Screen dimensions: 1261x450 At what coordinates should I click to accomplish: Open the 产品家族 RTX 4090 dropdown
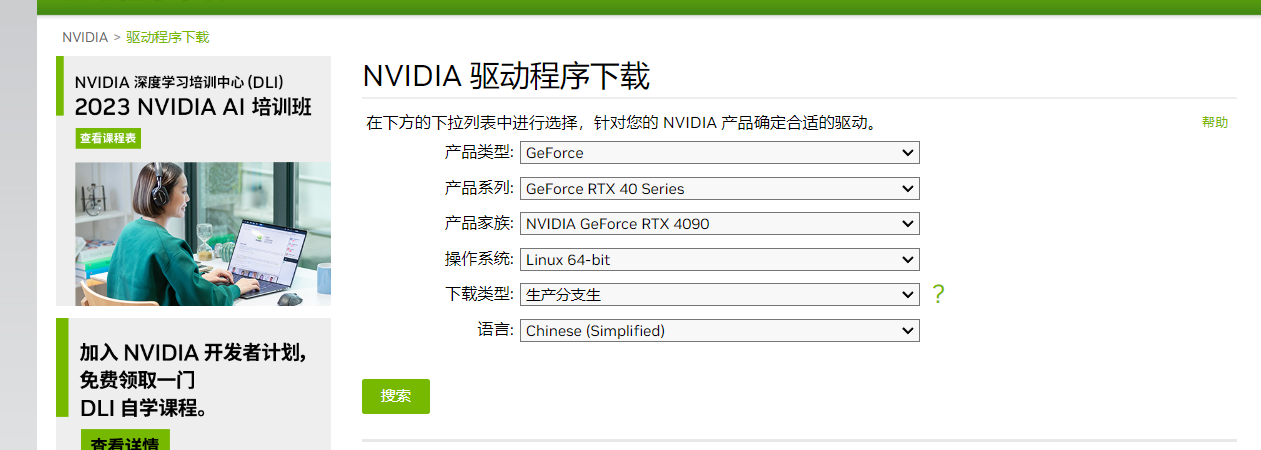click(x=718, y=224)
